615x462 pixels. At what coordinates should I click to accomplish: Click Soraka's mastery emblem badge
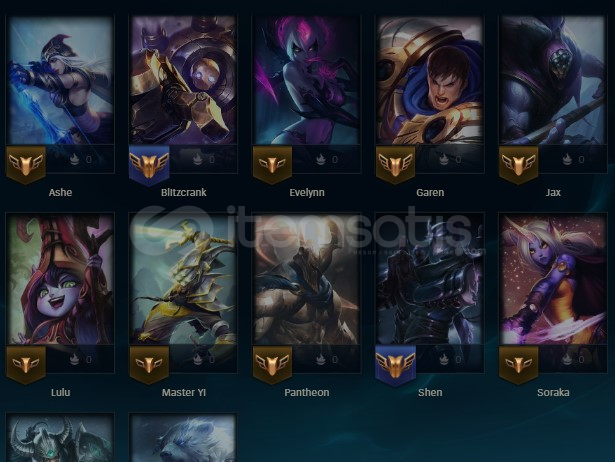point(519,365)
